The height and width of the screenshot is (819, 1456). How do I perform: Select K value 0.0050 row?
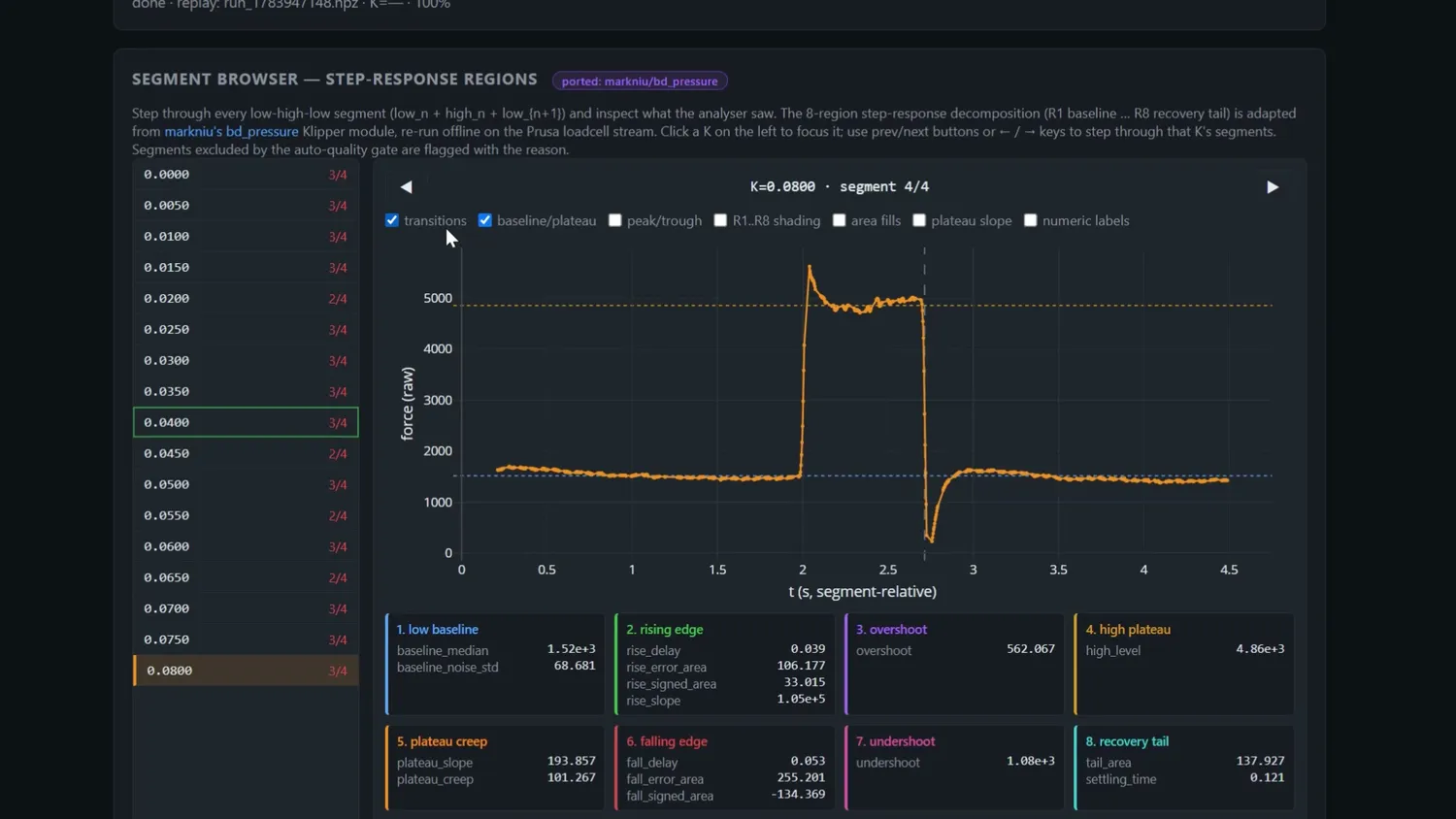246,206
